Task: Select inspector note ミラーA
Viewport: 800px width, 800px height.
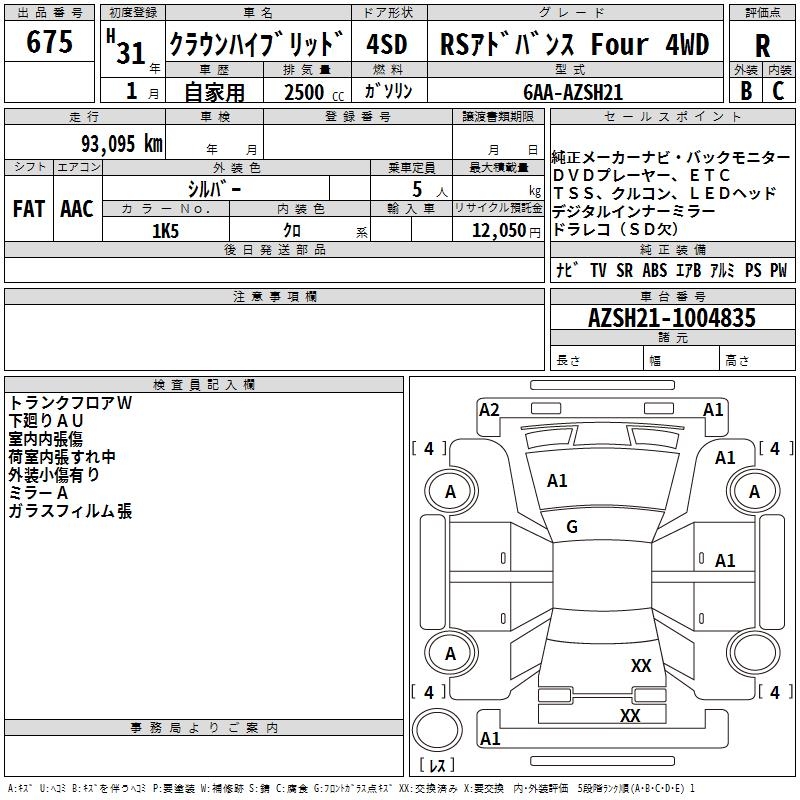Action: point(38,493)
